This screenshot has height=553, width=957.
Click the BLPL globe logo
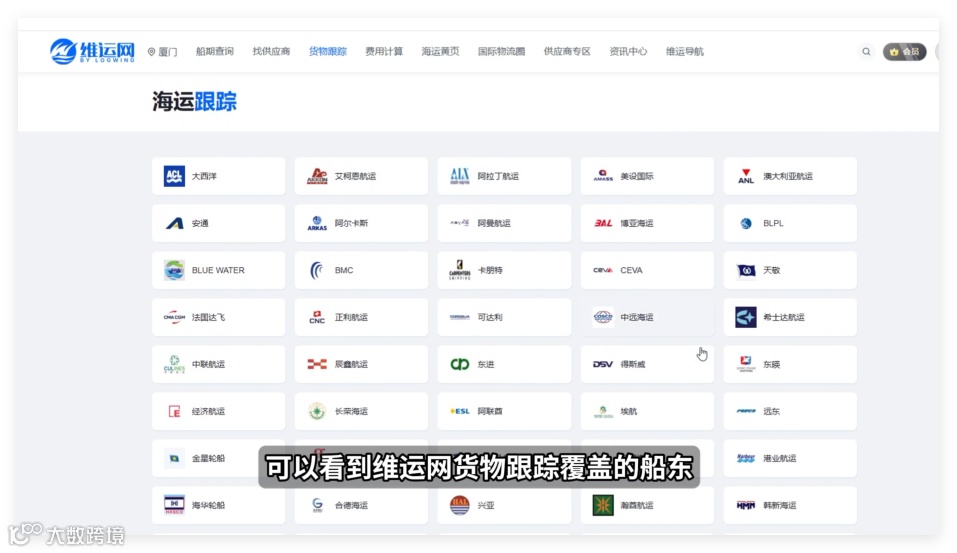(x=746, y=223)
